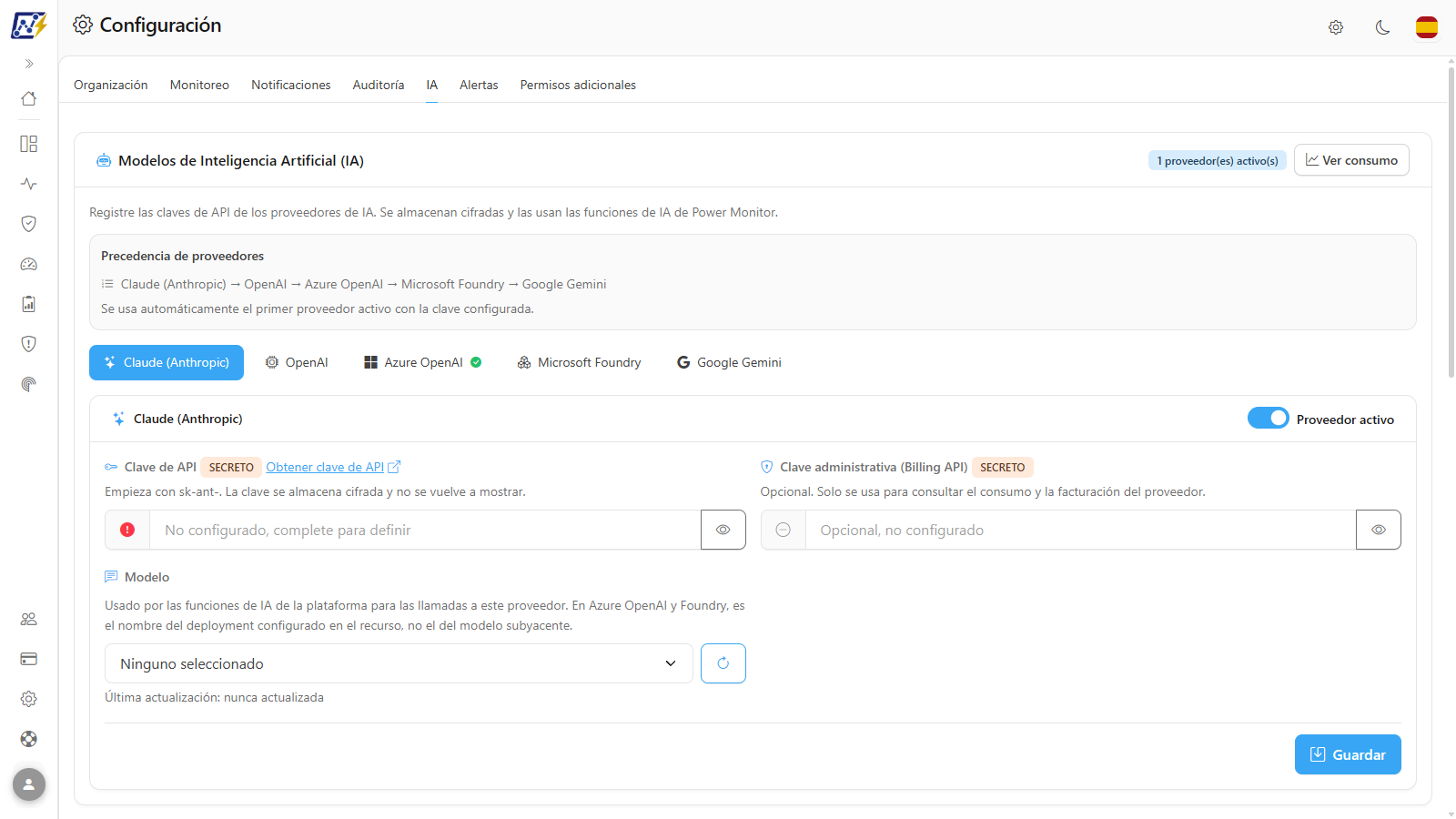The width and height of the screenshot is (1456, 819).
Task: Select the Azure OpenAI provider tab
Action: tap(423, 362)
